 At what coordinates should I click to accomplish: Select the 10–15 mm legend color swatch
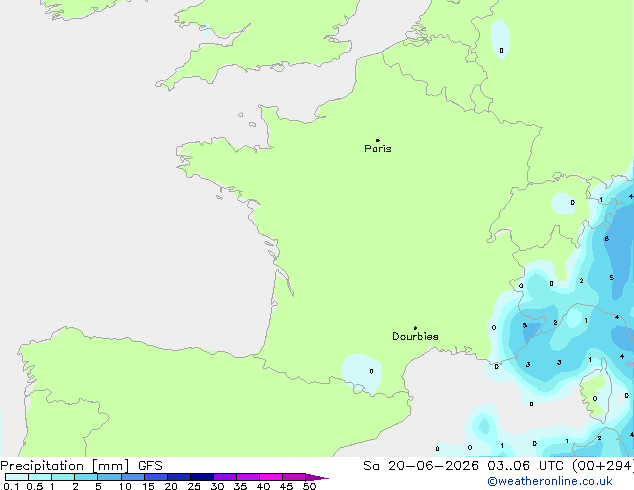[x=132, y=477]
